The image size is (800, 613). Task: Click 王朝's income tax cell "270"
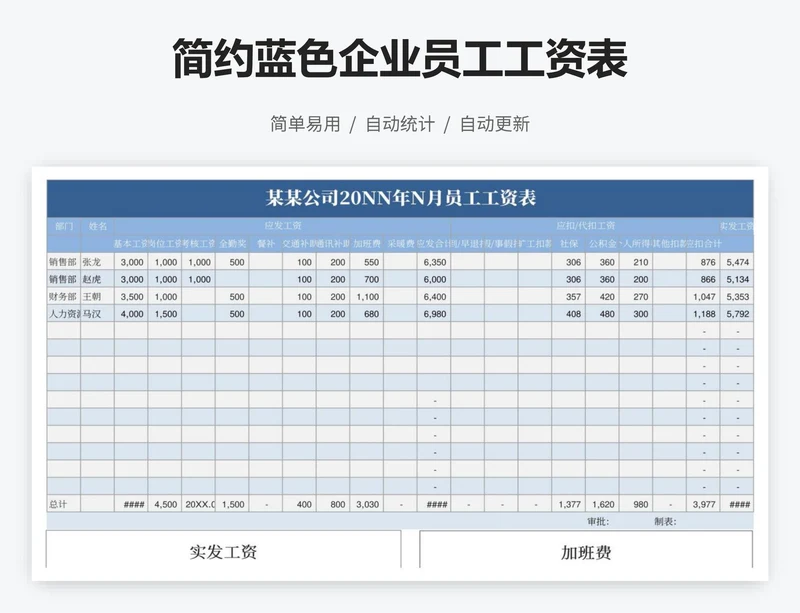[636, 297]
